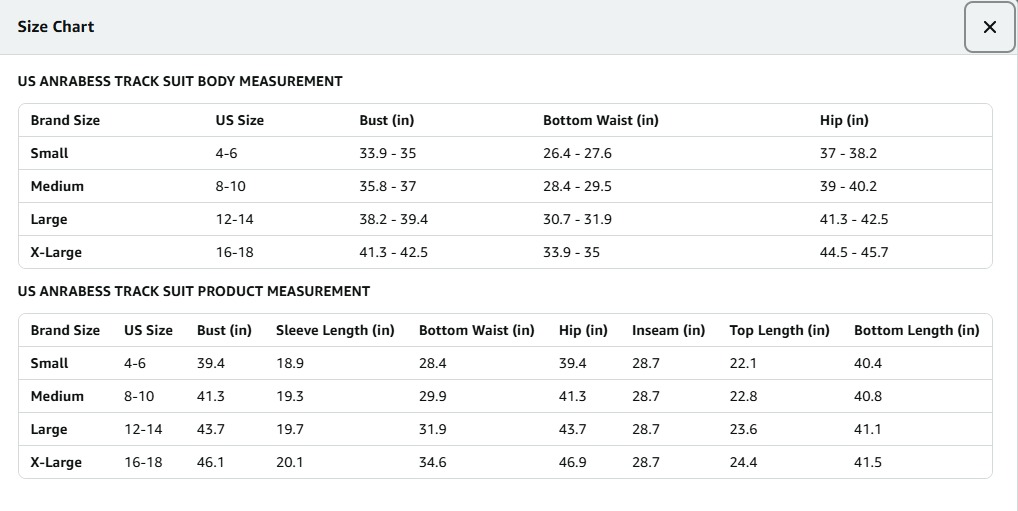Select X-Large row label in product measurement table

click(x=56, y=462)
